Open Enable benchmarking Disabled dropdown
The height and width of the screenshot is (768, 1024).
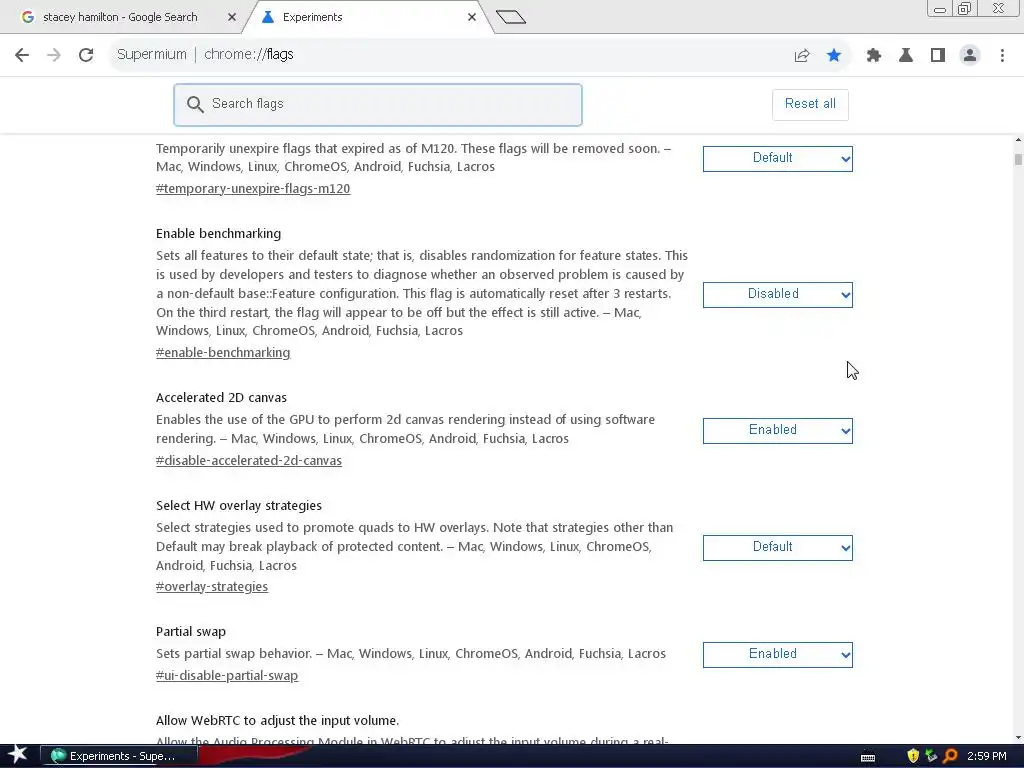[x=778, y=295]
